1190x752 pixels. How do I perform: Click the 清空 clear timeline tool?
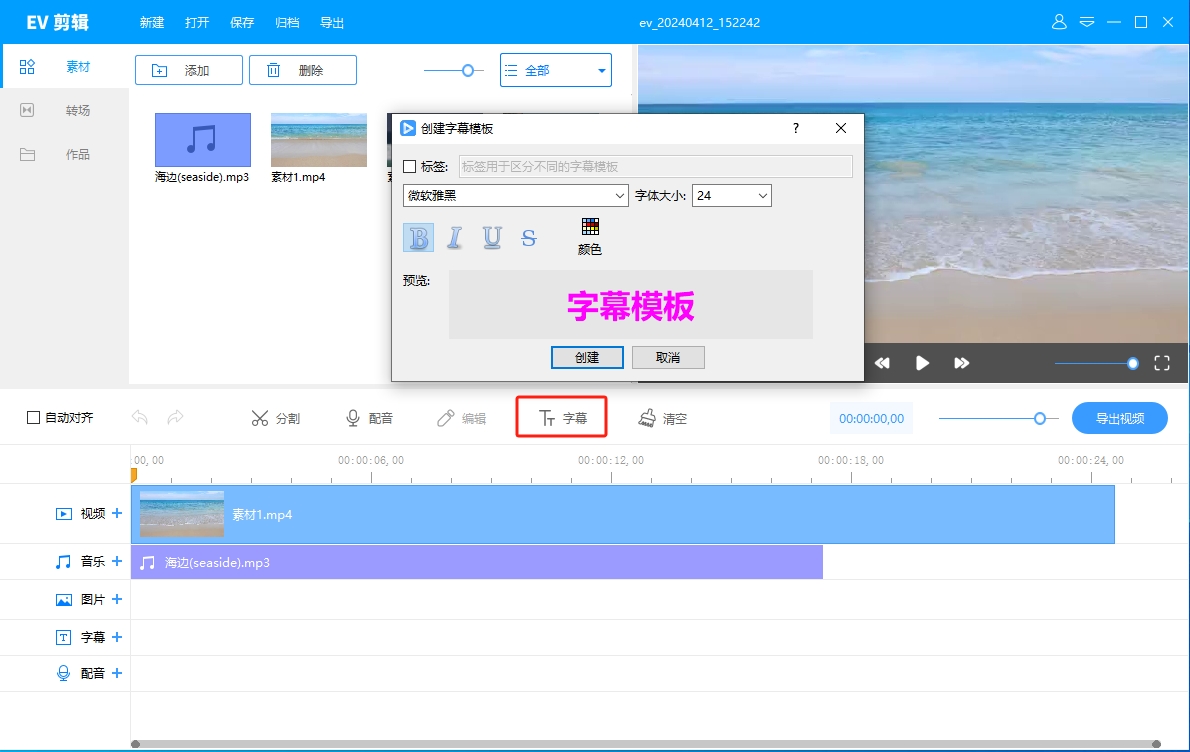coord(663,418)
